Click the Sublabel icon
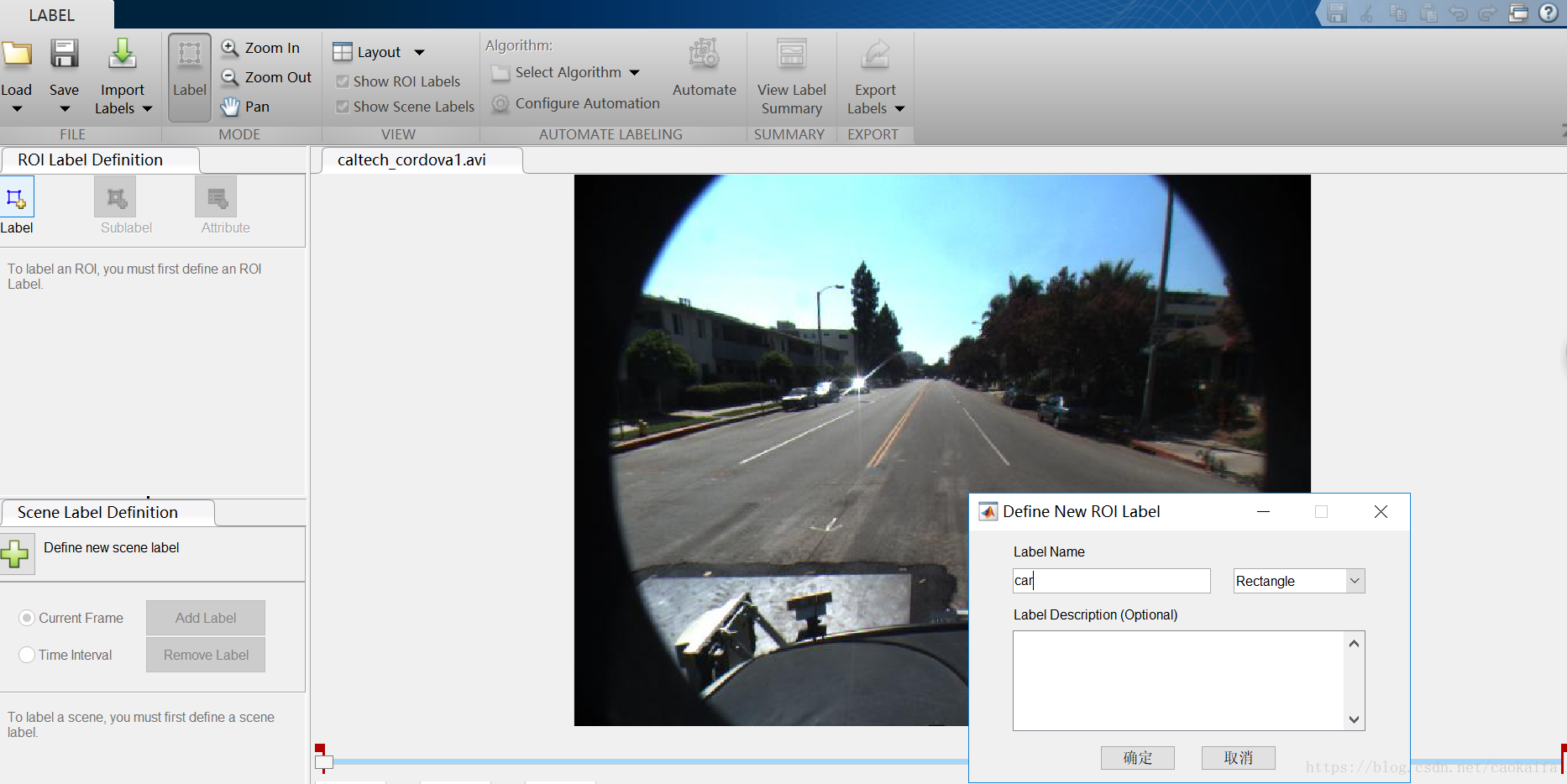The image size is (1567, 784). [x=115, y=198]
